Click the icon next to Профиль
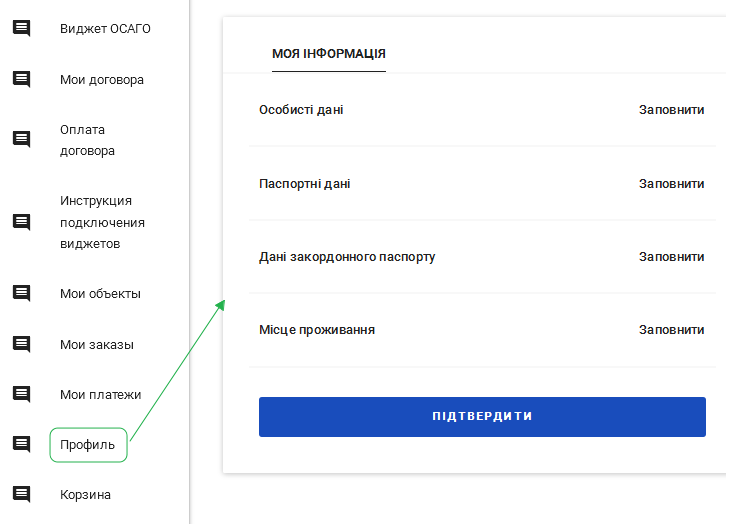The image size is (743, 524). pyautogui.click(x=21, y=444)
